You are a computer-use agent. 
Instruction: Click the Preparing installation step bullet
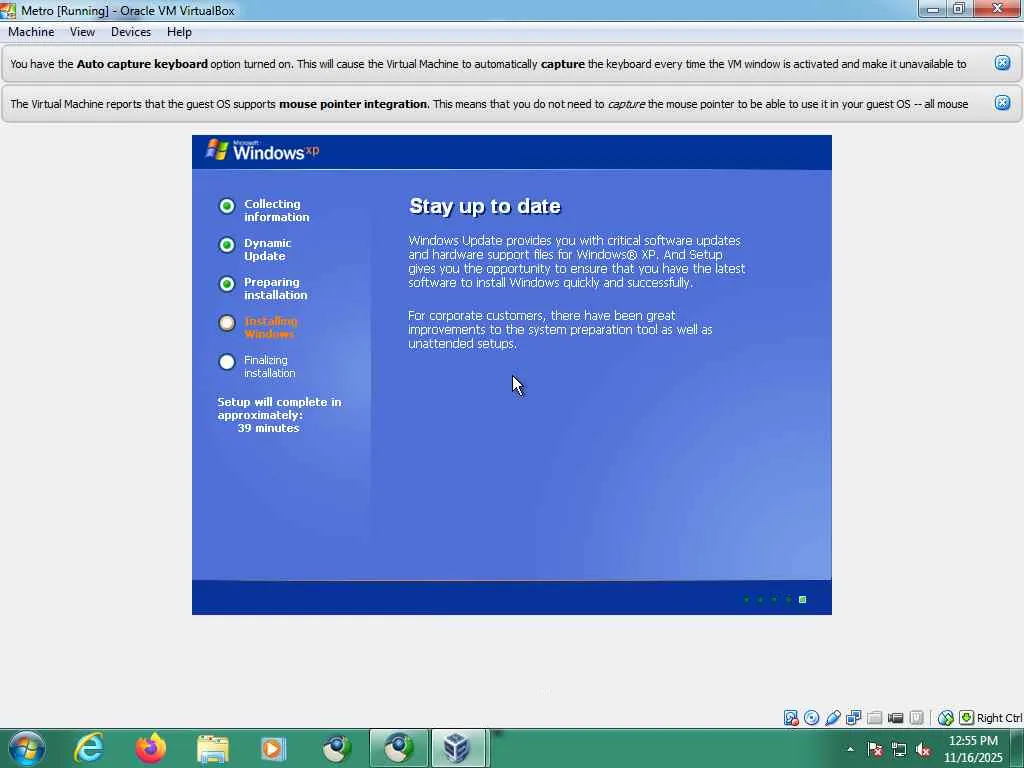(227, 284)
